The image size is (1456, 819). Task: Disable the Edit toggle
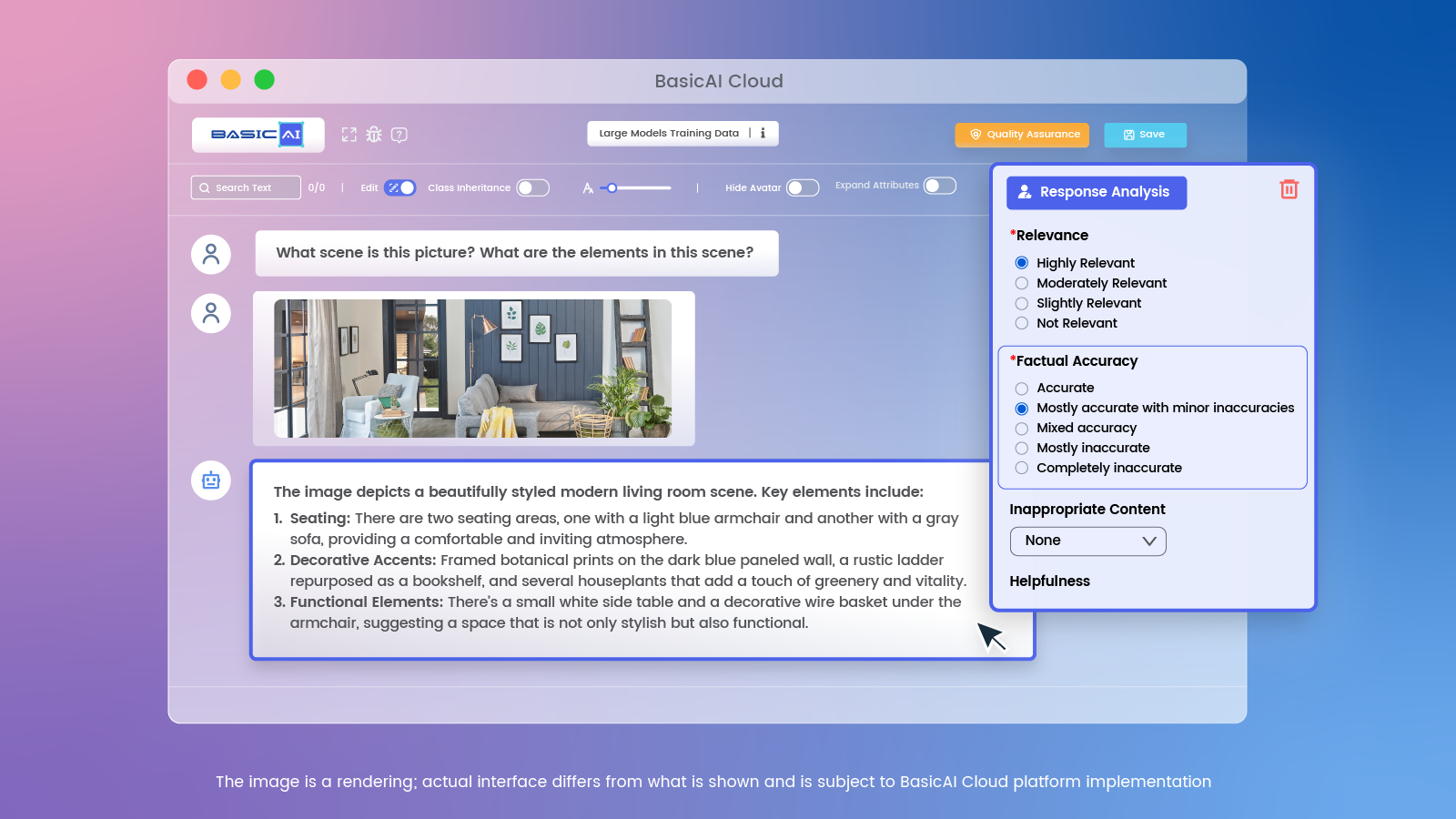(401, 187)
